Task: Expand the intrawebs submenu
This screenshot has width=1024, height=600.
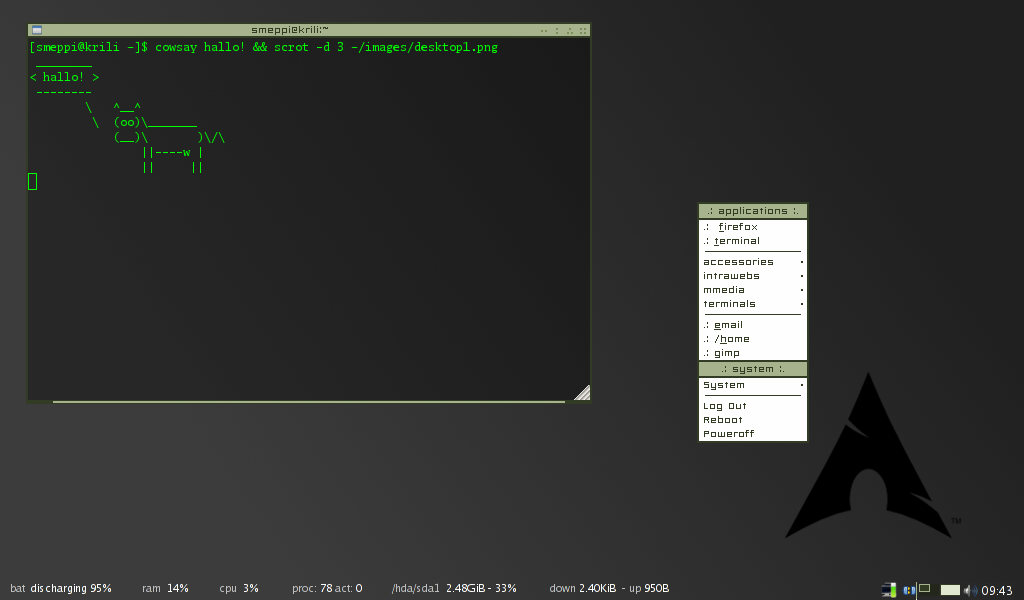Action: tap(752, 276)
